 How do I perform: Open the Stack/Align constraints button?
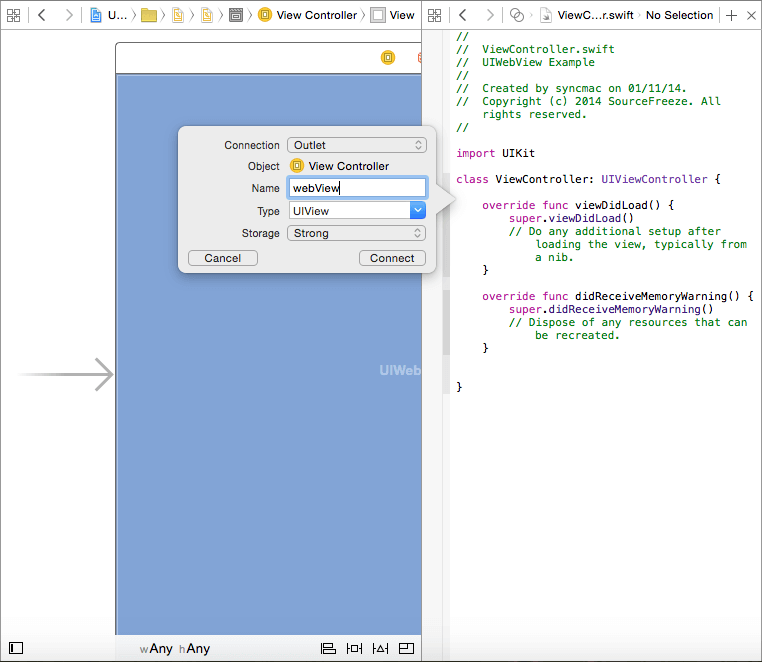coord(328,648)
